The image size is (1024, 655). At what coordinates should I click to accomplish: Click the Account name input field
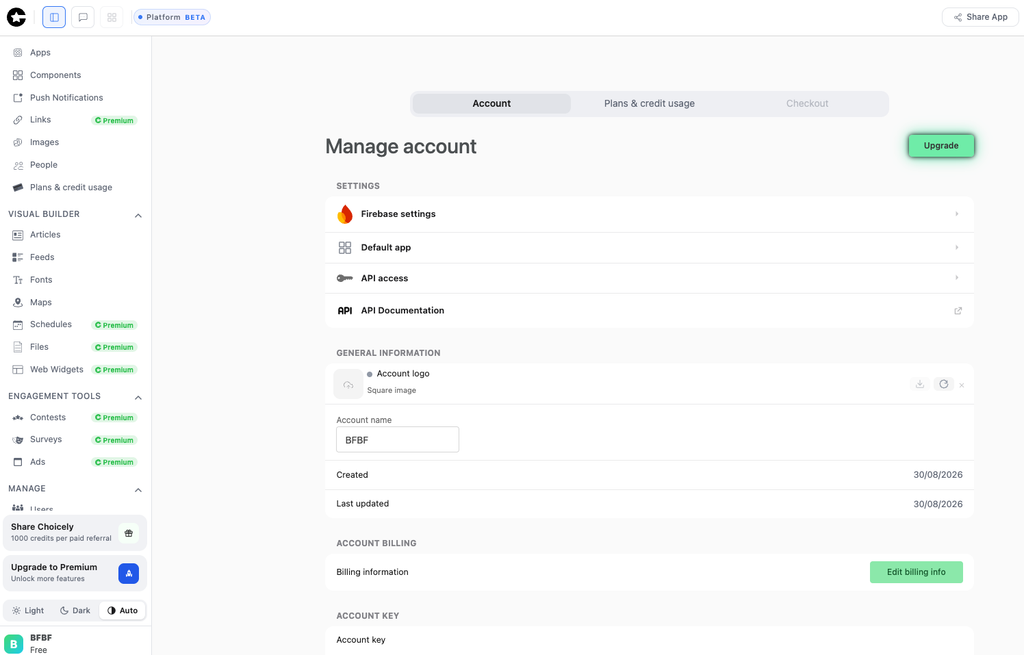pos(398,439)
